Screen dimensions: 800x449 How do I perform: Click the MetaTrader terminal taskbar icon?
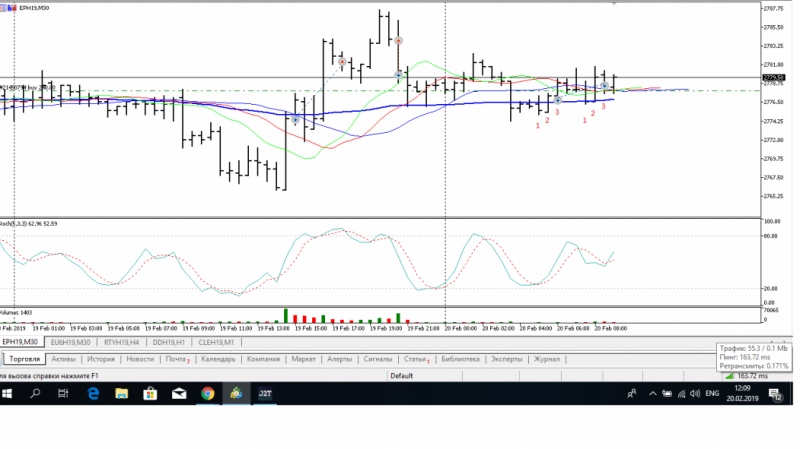(x=236, y=393)
